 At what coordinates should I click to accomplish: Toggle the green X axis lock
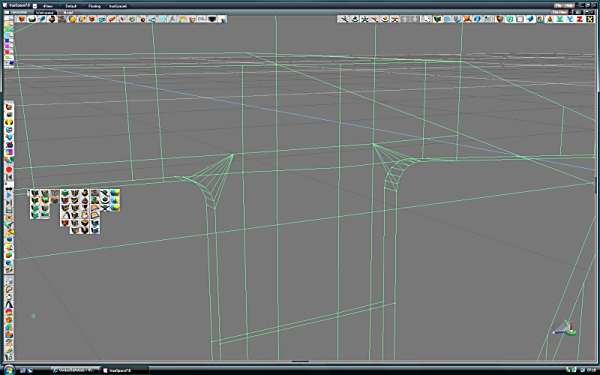tap(559, 19)
